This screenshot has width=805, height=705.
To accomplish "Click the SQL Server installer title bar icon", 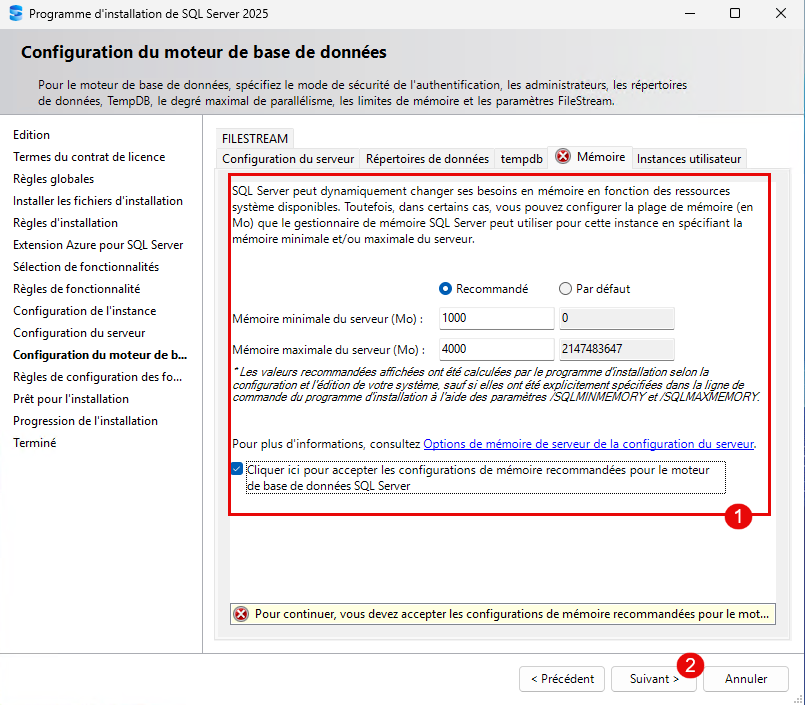I will (16, 13).
